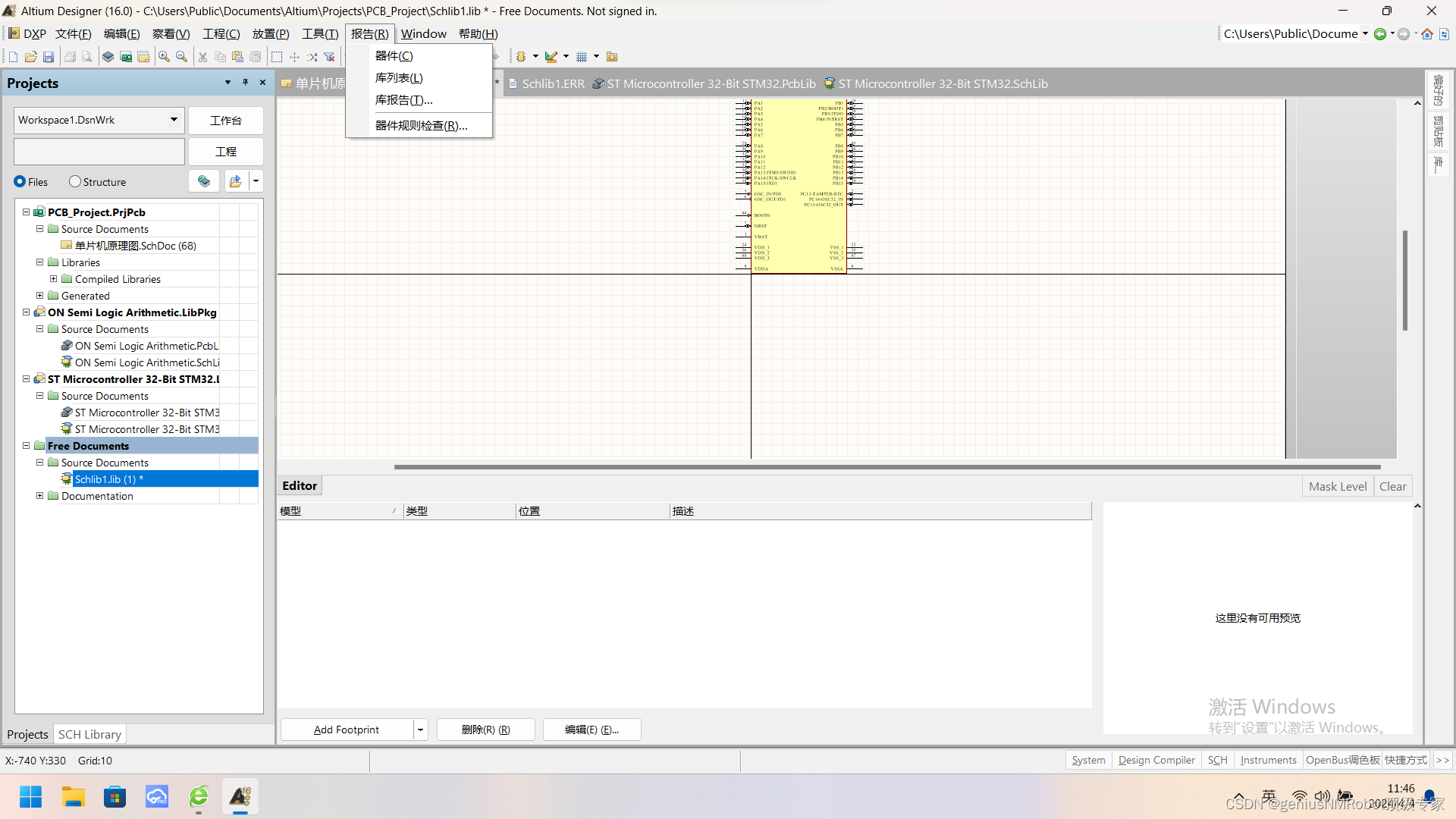Switch to the SCH Library tab

(x=89, y=734)
